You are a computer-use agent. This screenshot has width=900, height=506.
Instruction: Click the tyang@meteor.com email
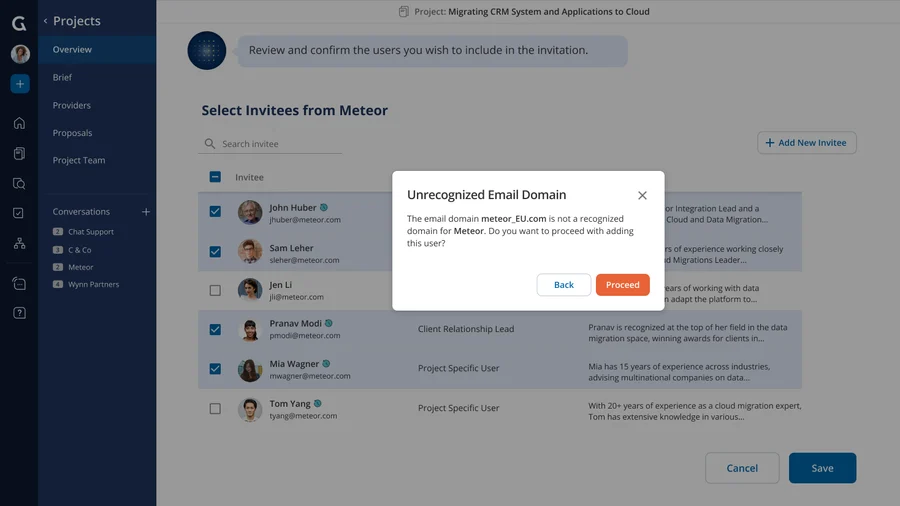[x=304, y=416]
